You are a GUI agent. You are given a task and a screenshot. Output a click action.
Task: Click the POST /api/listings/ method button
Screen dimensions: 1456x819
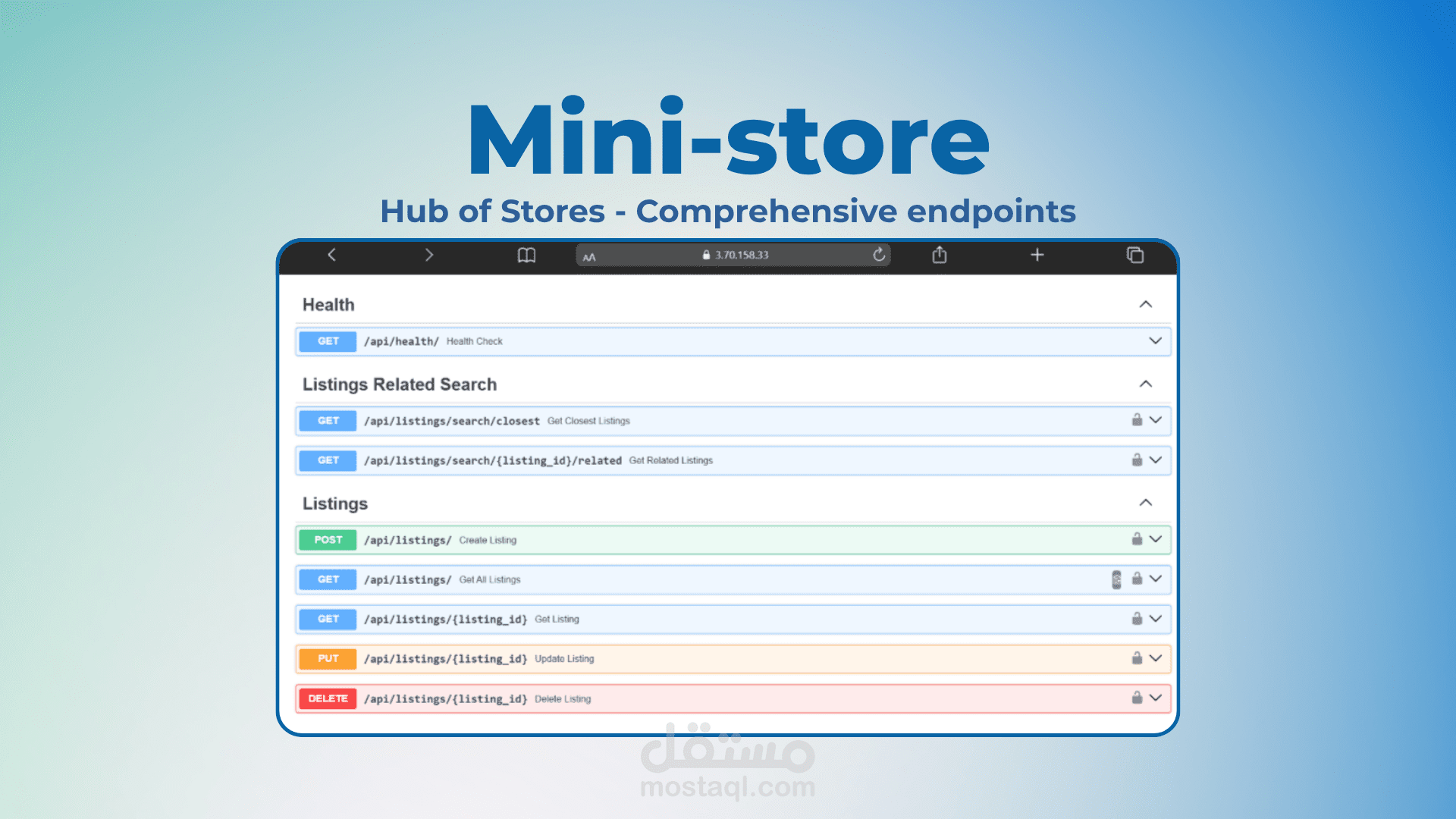[x=328, y=540]
